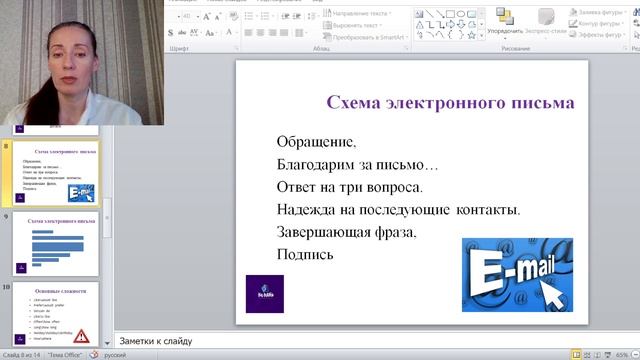The image size is (640, 360).
Task: Select the down block arrow shape
Action: (461, 25)
